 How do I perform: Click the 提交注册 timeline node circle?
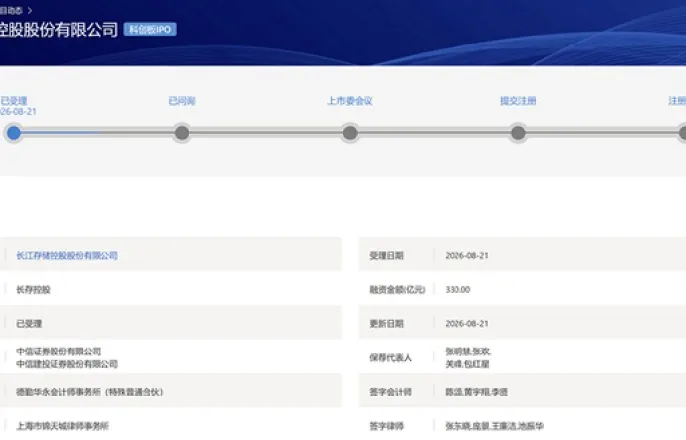pos(518,133)
